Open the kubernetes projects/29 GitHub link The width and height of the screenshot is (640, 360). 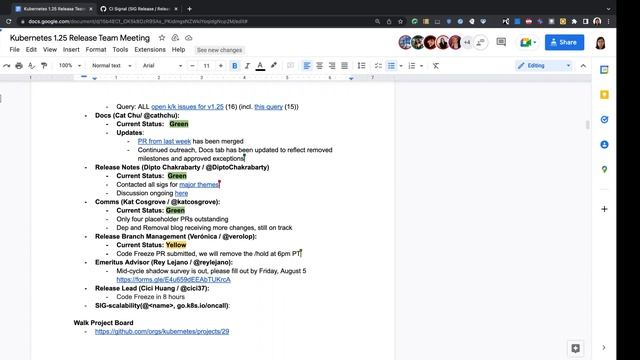[x=162, y=331]
